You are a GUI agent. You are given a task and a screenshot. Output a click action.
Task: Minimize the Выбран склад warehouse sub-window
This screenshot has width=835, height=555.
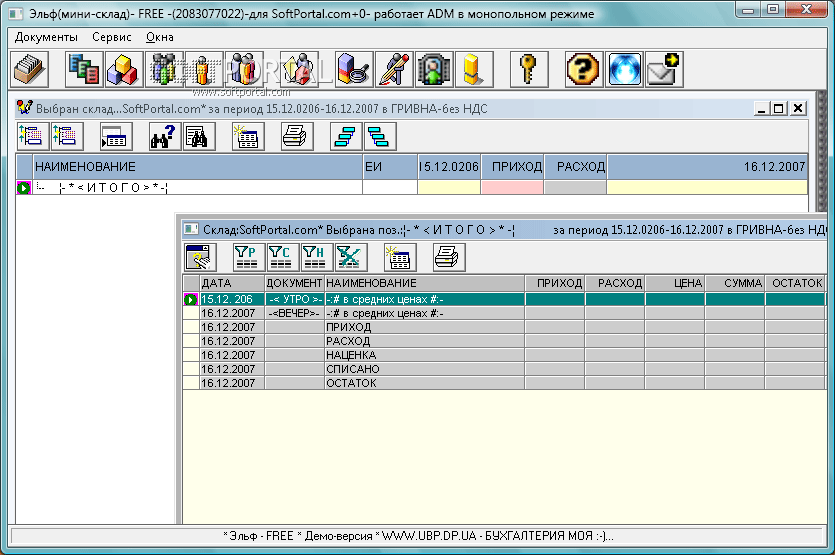pos(762,109)
